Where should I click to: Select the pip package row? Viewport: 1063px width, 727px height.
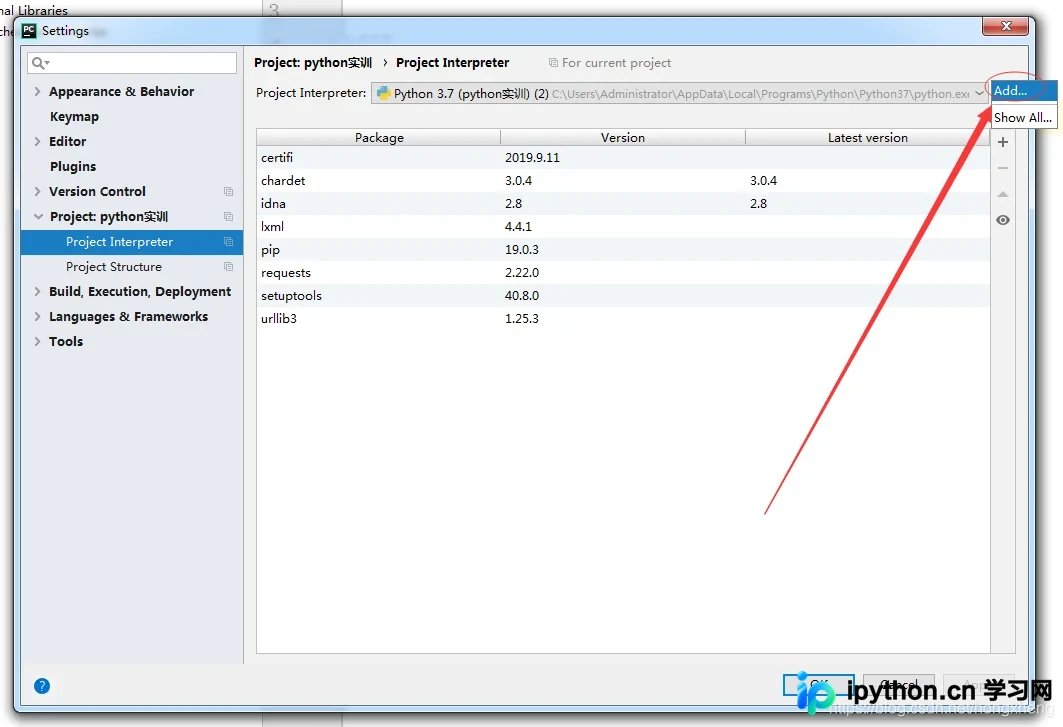(x=623, y=250)
